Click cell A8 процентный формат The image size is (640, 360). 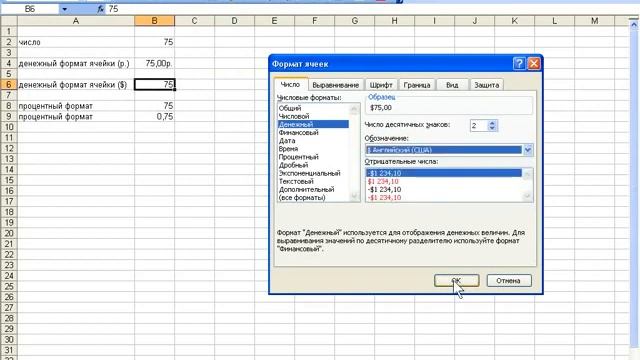[76, 106]
